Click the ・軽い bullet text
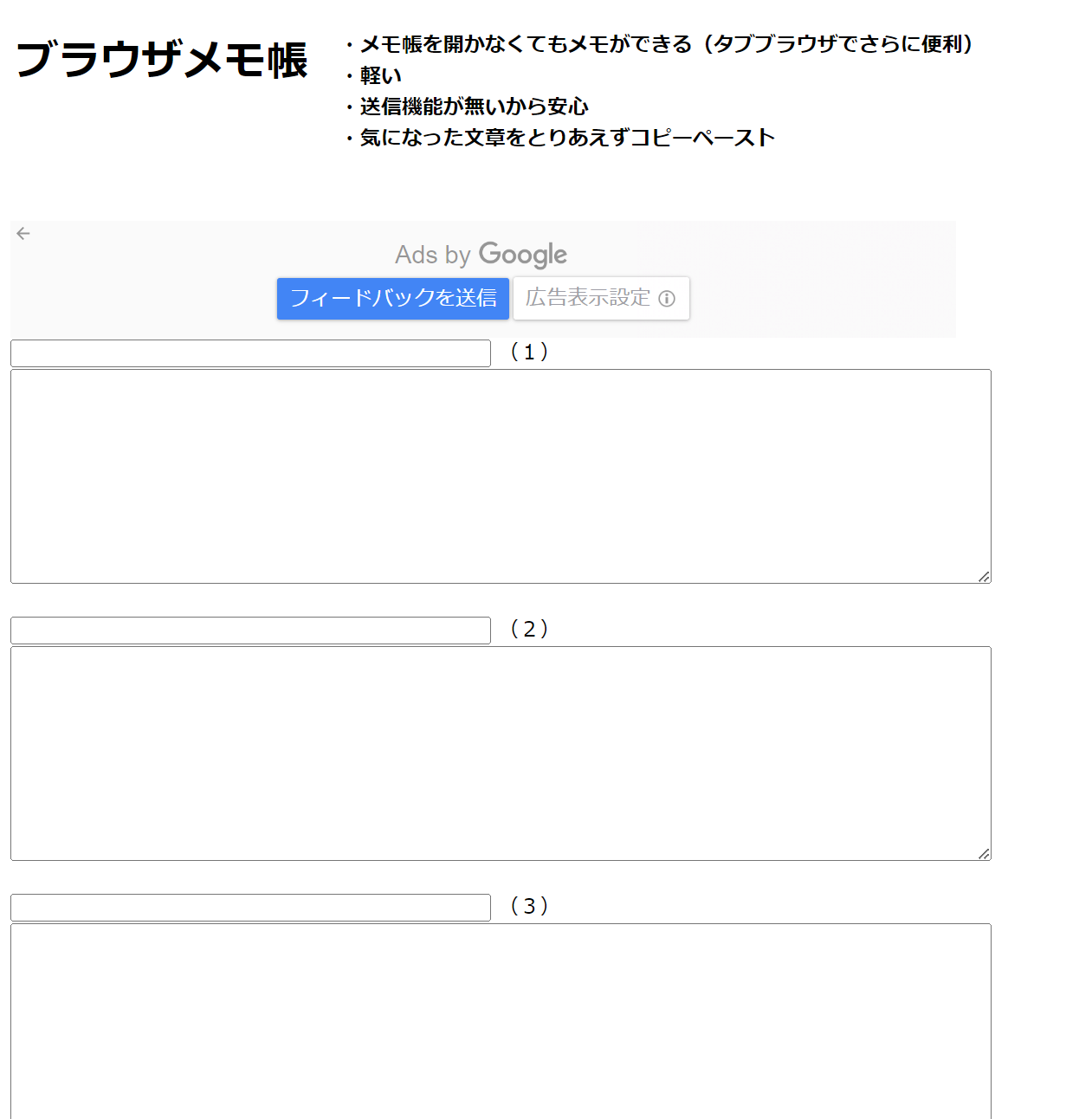Image resolution: width=1092 pixels, height=1119 pixels. [373, 75]
